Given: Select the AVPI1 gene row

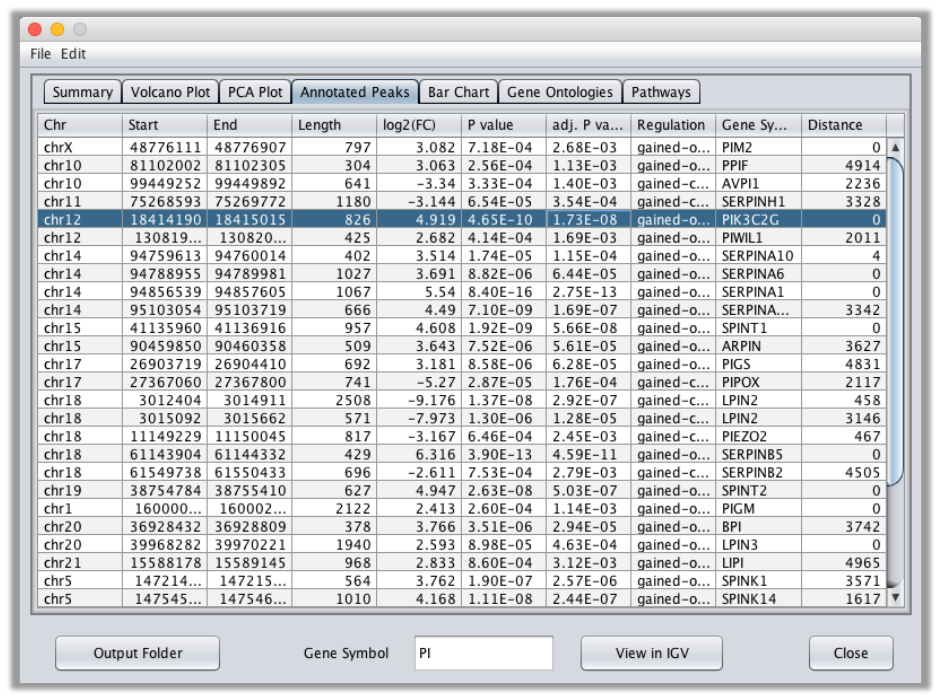Looking at the screenshot, I should 461,183.
